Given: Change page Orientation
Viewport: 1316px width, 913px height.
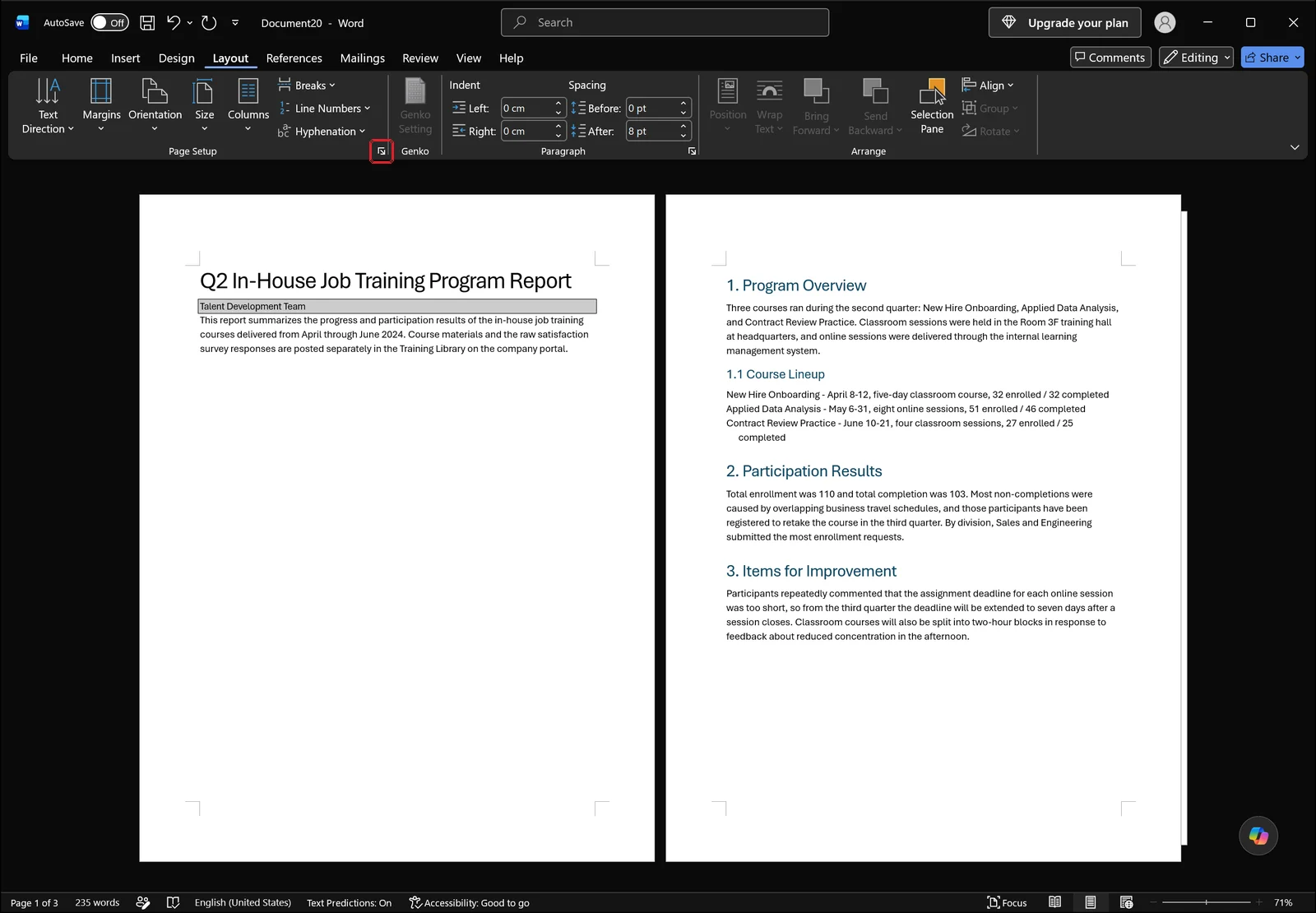Looking at the screenshot, I should 155,105.
